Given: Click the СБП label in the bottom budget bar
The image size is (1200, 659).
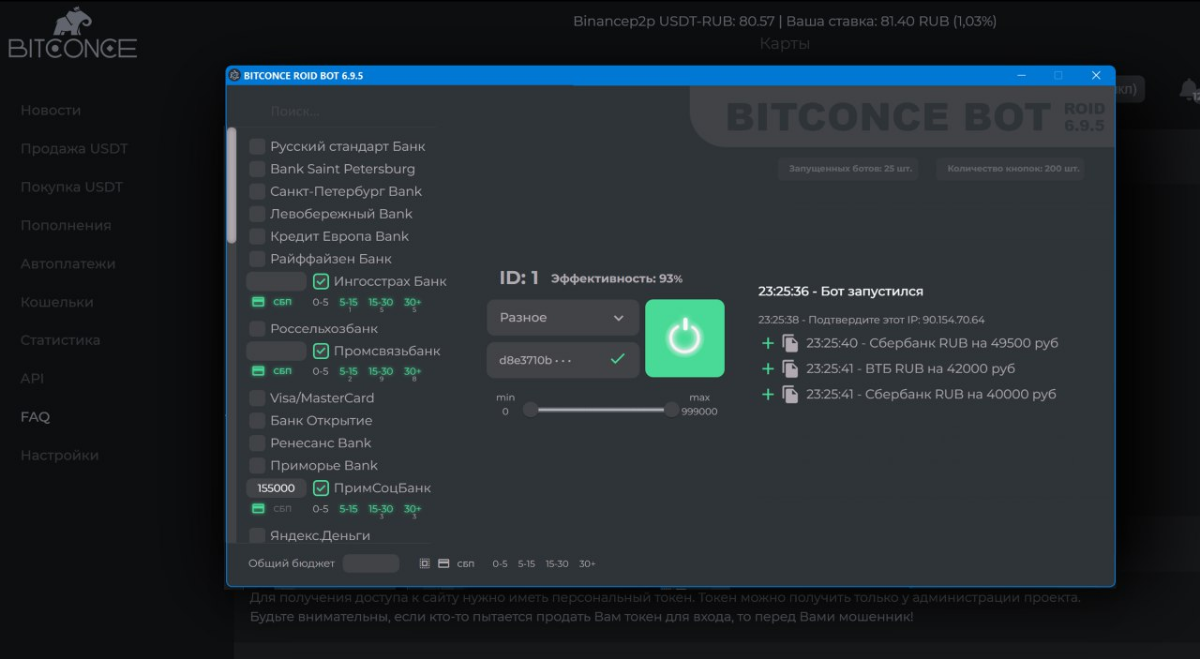Looking at the screenshot, I should pyautogui.click(x=466, y=564).
